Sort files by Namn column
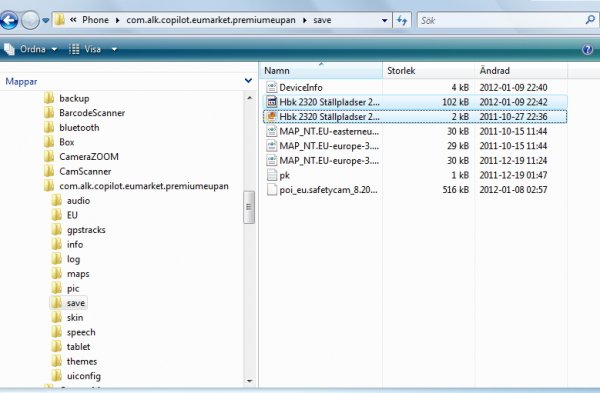The height and width of the screenshot is (393, 600). tap(321, 70)
